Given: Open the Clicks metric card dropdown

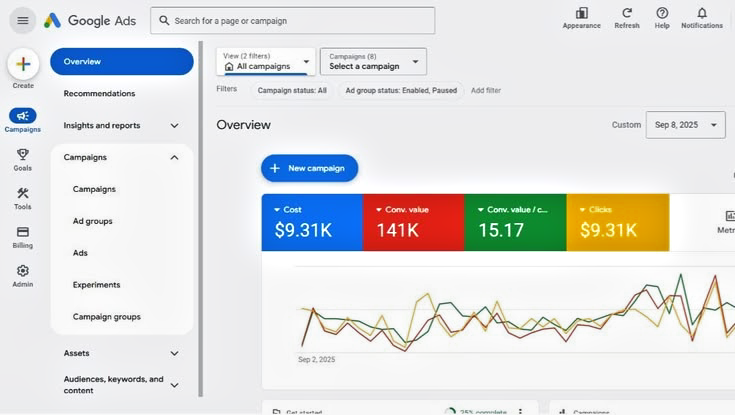Looking at the screenshot, I should [582, 210].
